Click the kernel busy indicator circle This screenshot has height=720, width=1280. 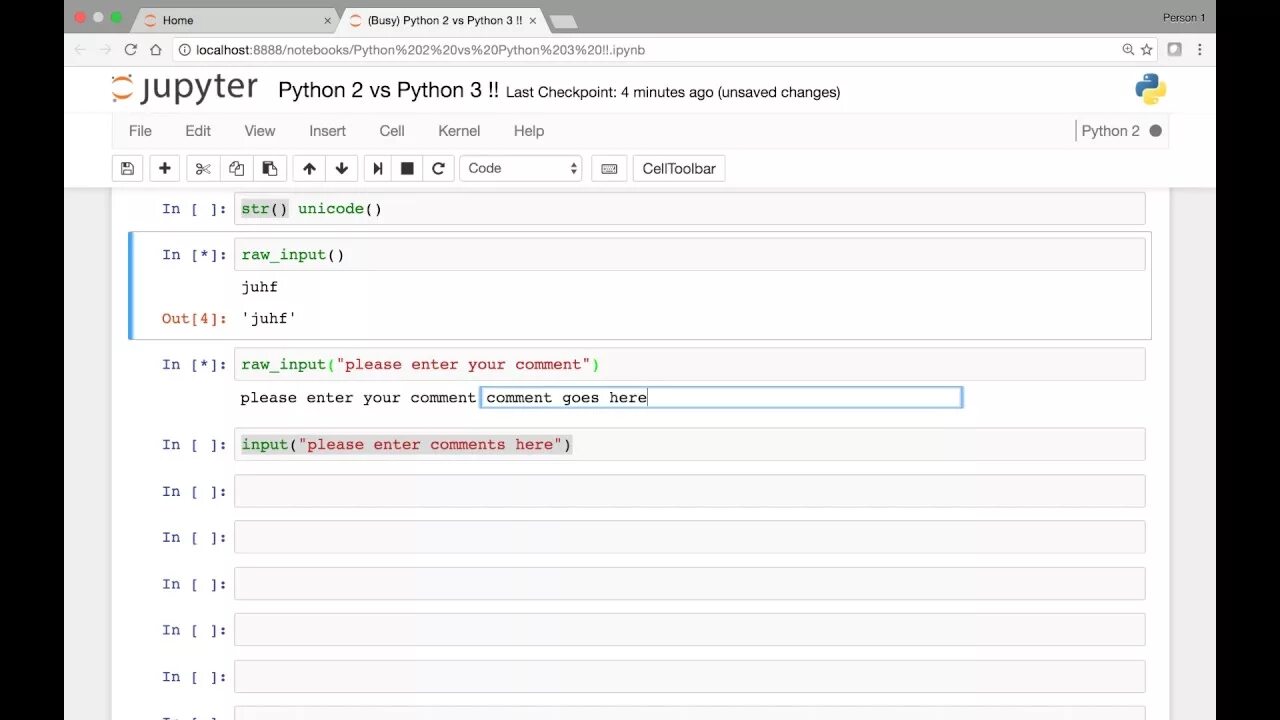[1156, 131]
